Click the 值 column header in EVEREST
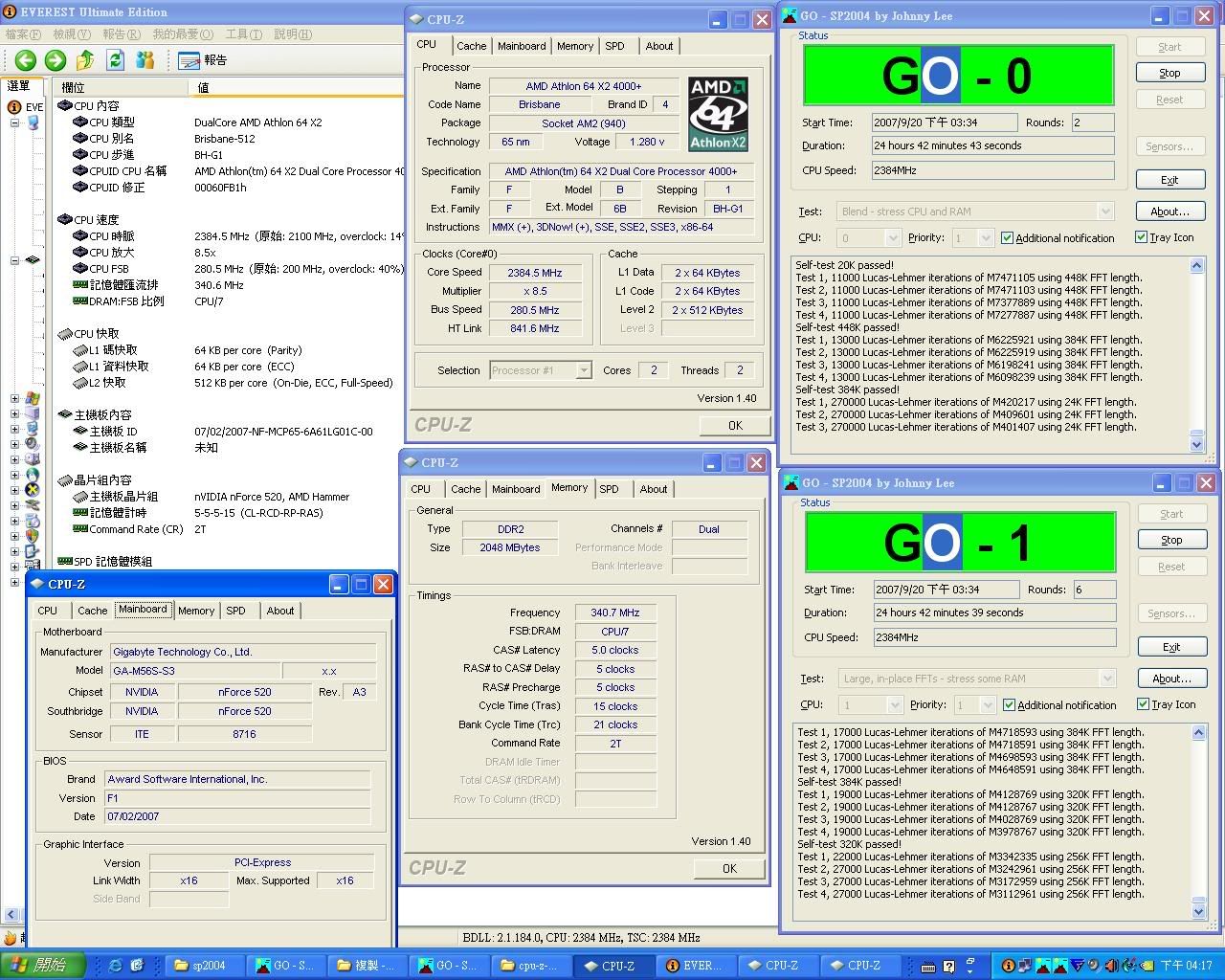This screenshot has width=1225, height=980. [297, 87]
